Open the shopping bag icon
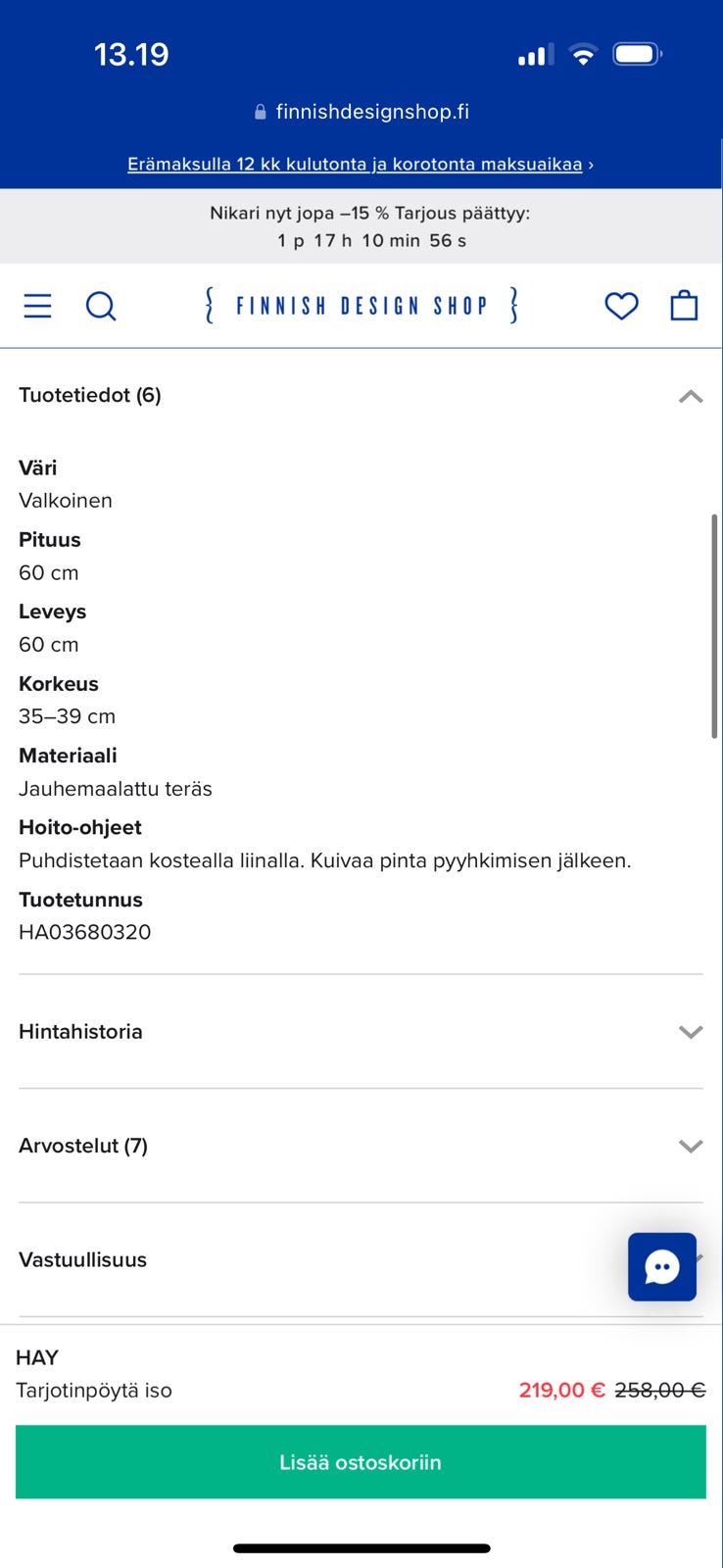 pos(685,305)
